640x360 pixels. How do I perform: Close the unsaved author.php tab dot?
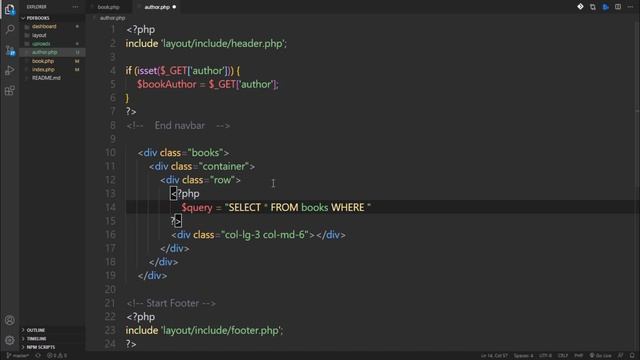(174, 7)
